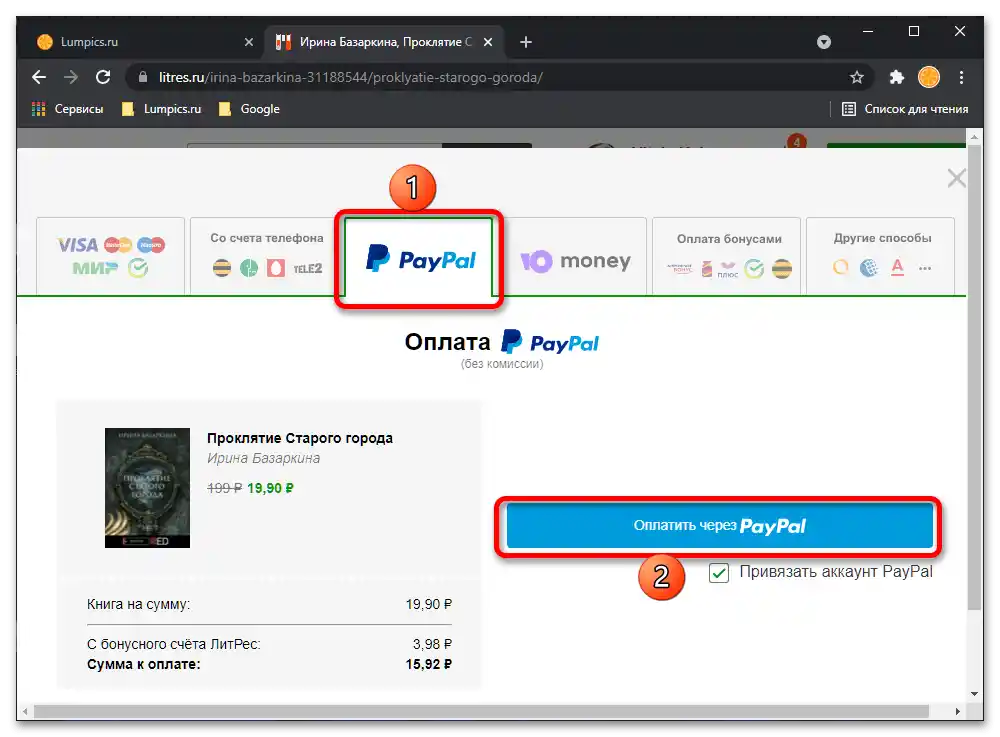Open the Google bookmark folder

pyautogui.click(x=249, y=109)
